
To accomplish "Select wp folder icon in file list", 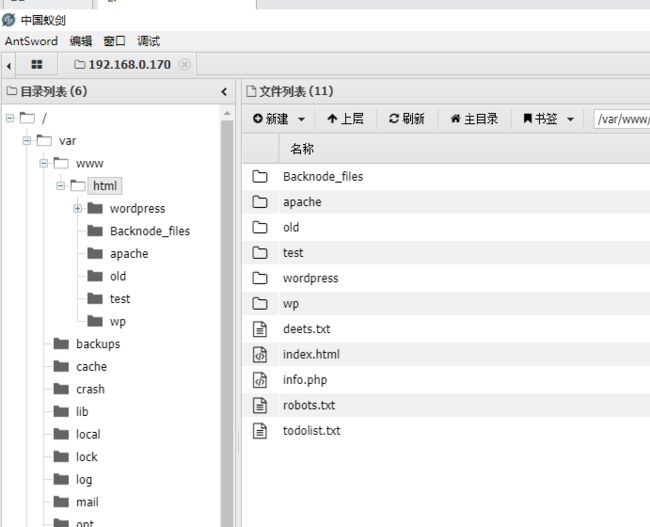I will tap(260, 304).
